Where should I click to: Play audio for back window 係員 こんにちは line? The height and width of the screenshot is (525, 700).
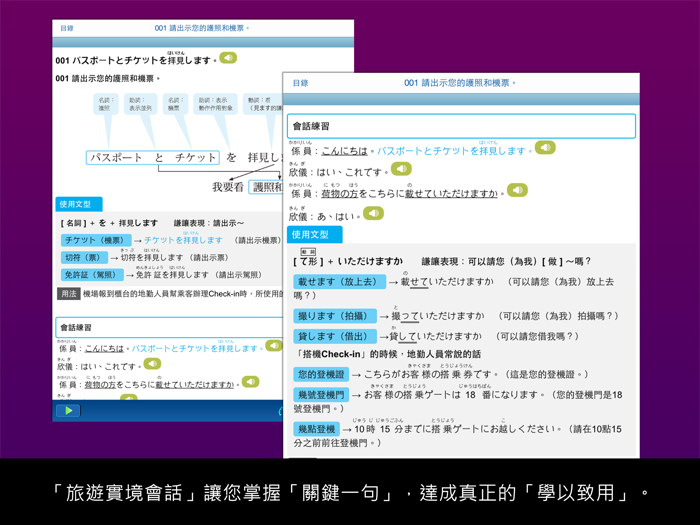[x=274, y=345]
